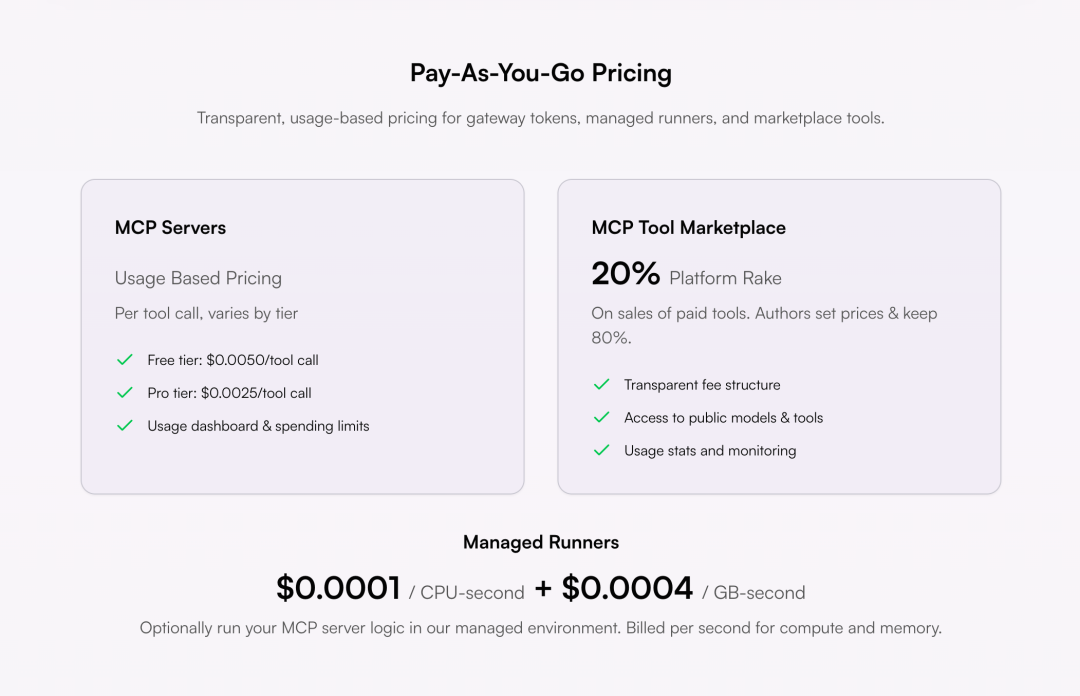Click the Free tier $0.0050/tool call text
Screen dimensions: 1080x696
[x=233, y=360]
